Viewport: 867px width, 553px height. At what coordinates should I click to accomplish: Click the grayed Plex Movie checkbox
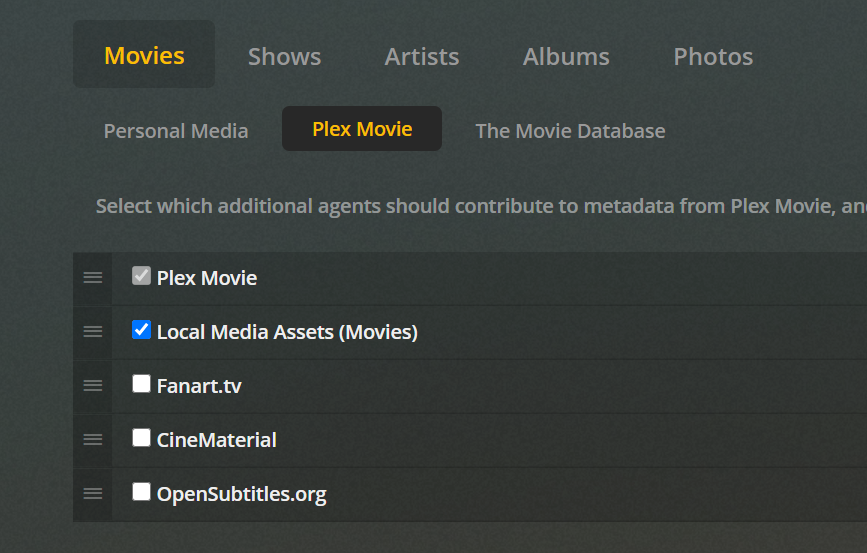[141, 277]
